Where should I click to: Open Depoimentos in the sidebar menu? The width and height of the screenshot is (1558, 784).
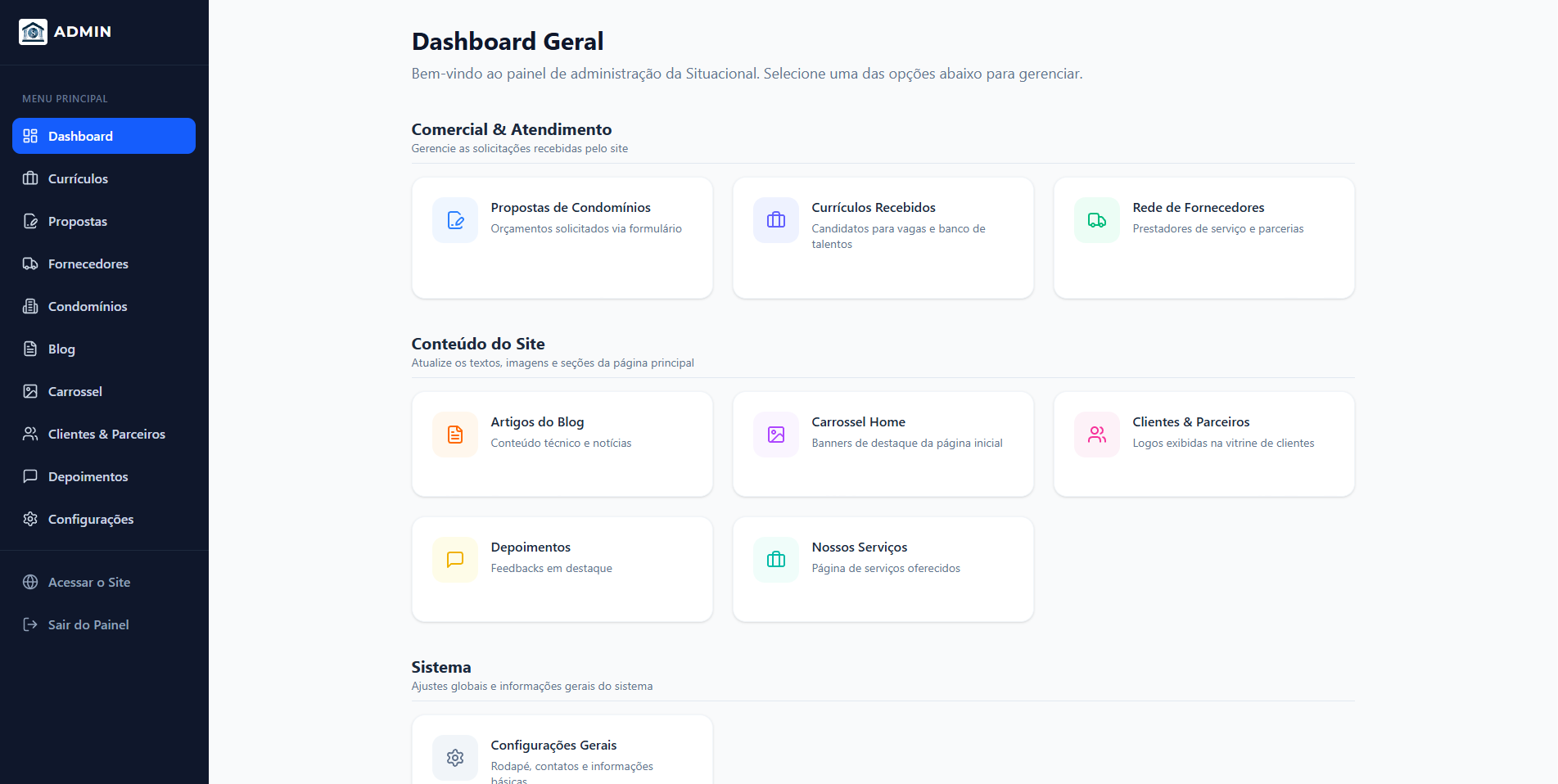pyautogui.click(x=104, y=476)
